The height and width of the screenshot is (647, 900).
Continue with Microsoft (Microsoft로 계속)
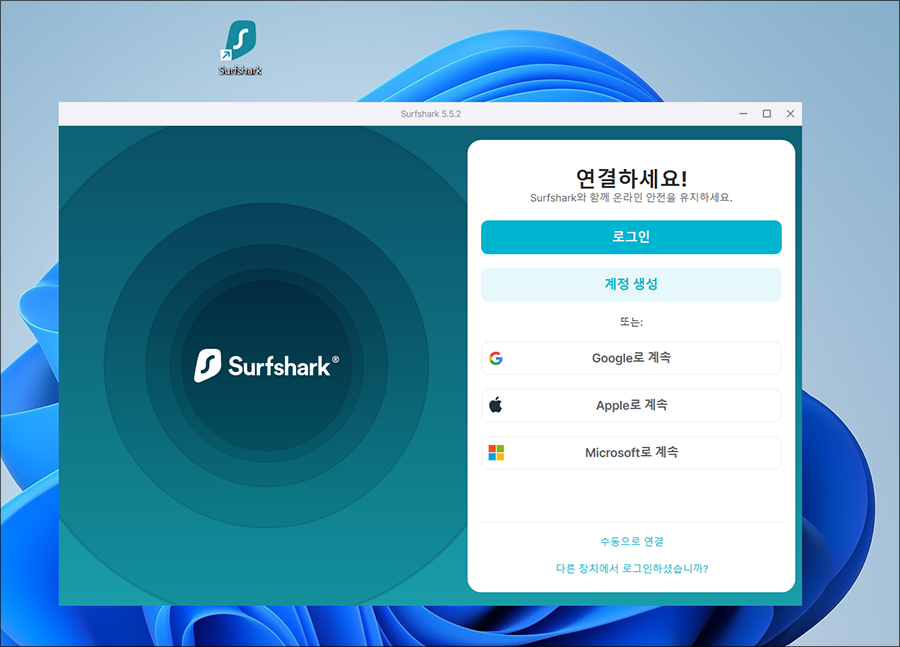(x=631, y=452)
